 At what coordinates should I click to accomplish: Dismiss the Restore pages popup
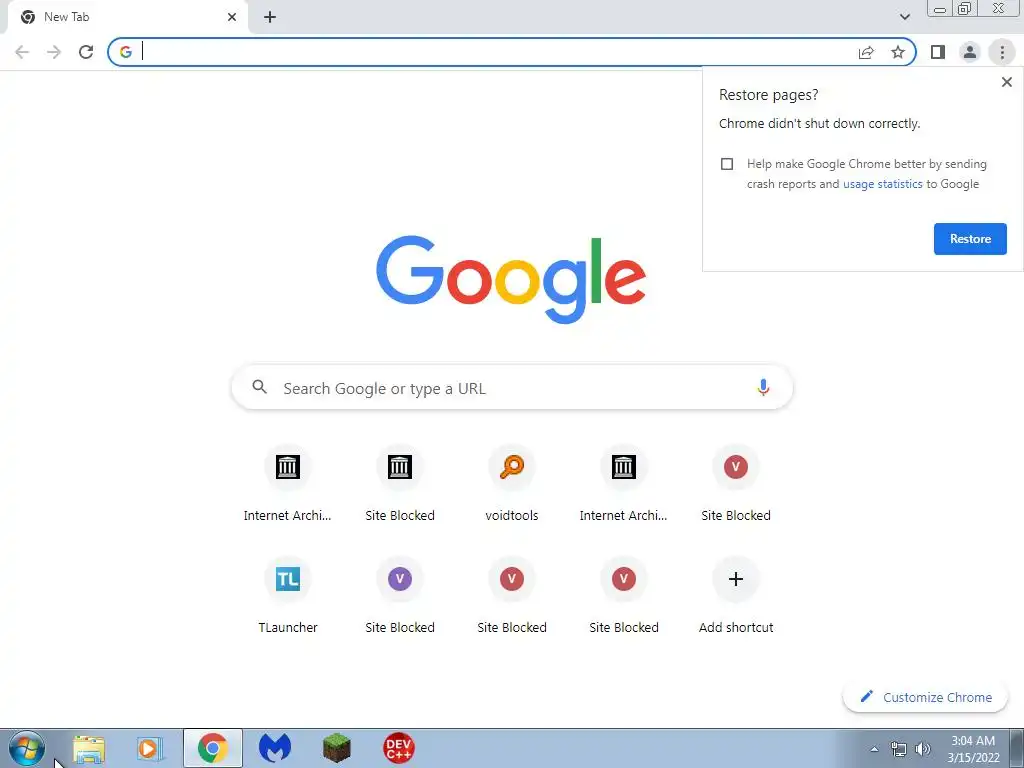pyautogui.click(x=1006, y=82)
